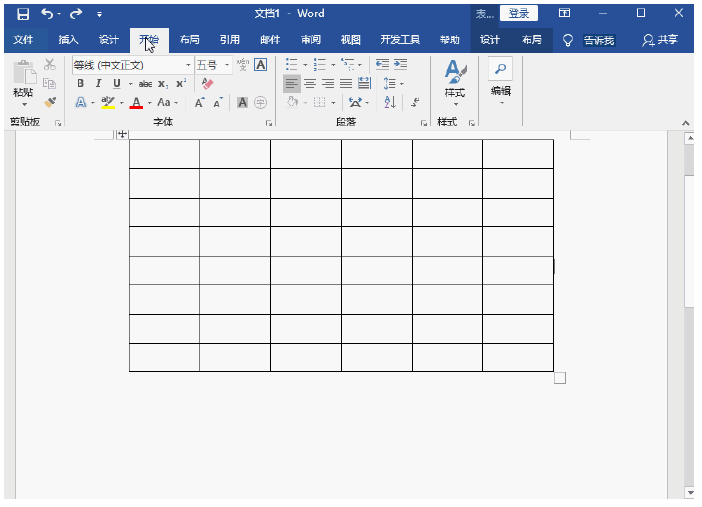The height and width of the screenshot is (507, 702).
Task: Open the File tab
Action: click(23, 40)
